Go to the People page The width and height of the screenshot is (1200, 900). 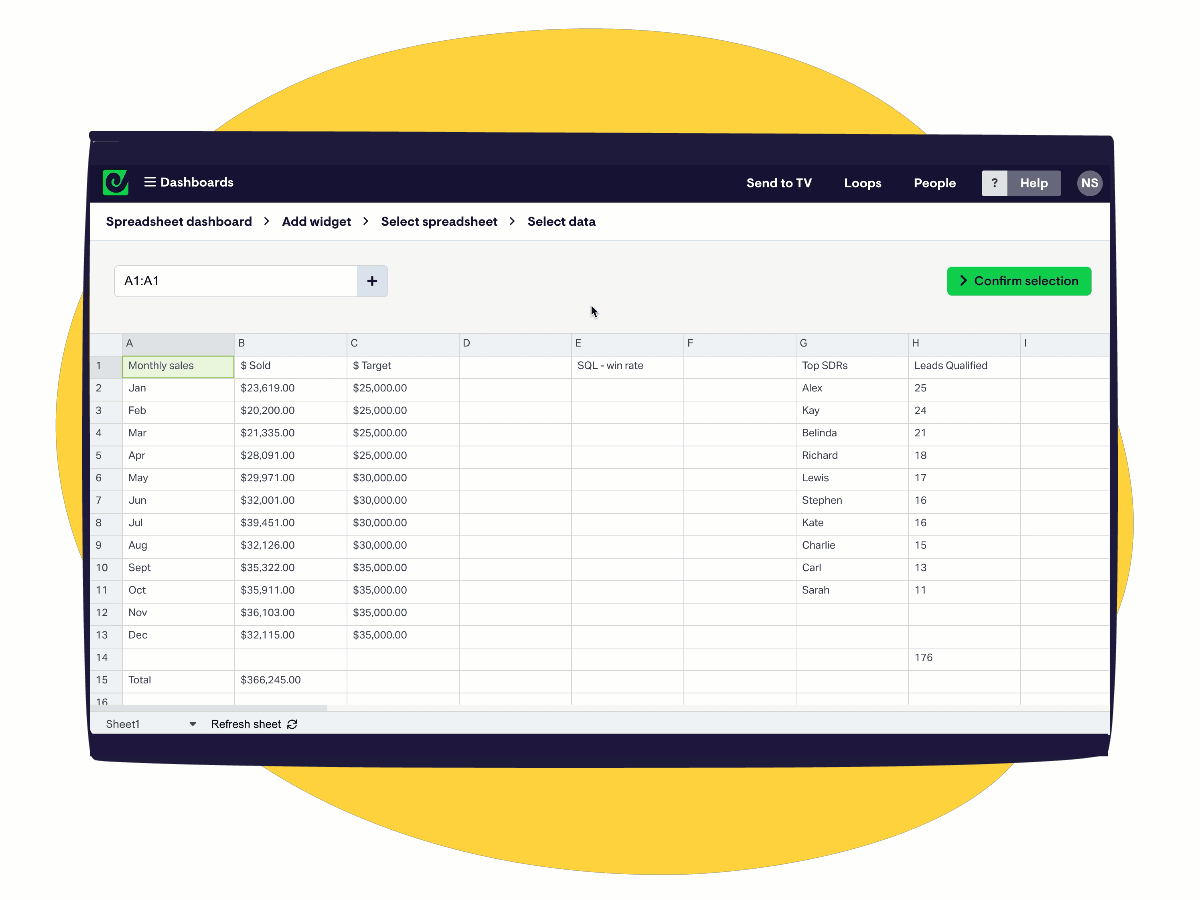pos(934,183)
